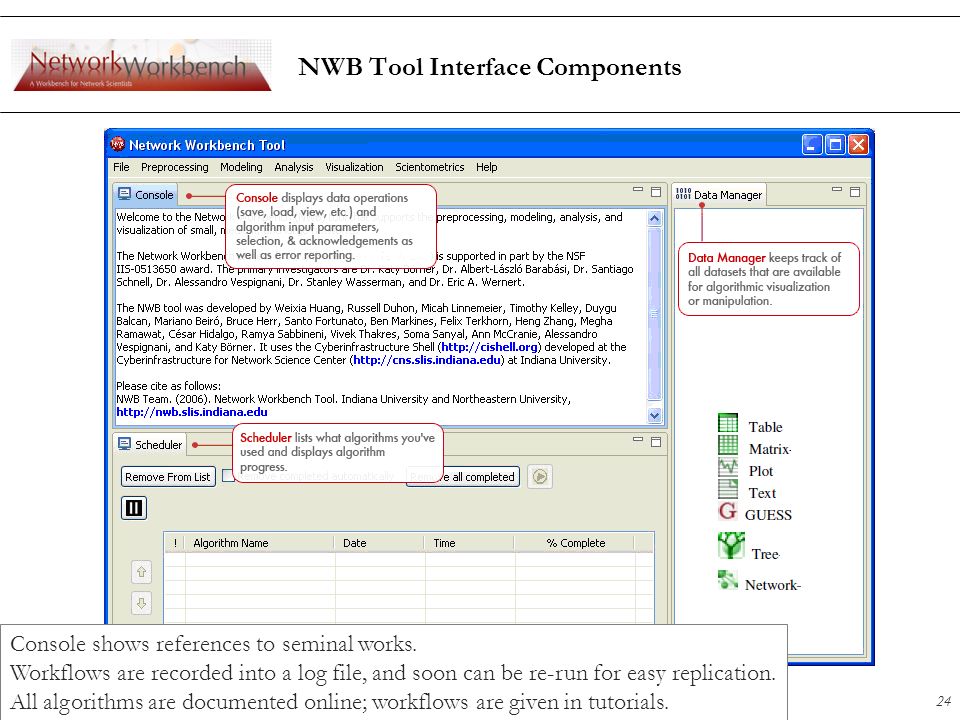The width and height of the screenshot is (960, 720).
Task: Open the Preprocessing menu
Action: (174, 167)
